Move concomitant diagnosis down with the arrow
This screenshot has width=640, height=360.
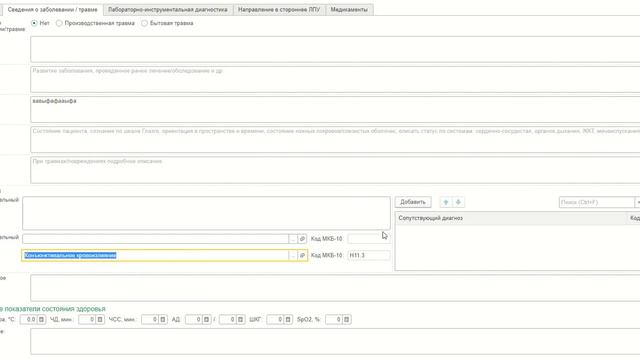pyautogui.click(x=458, y=202)
